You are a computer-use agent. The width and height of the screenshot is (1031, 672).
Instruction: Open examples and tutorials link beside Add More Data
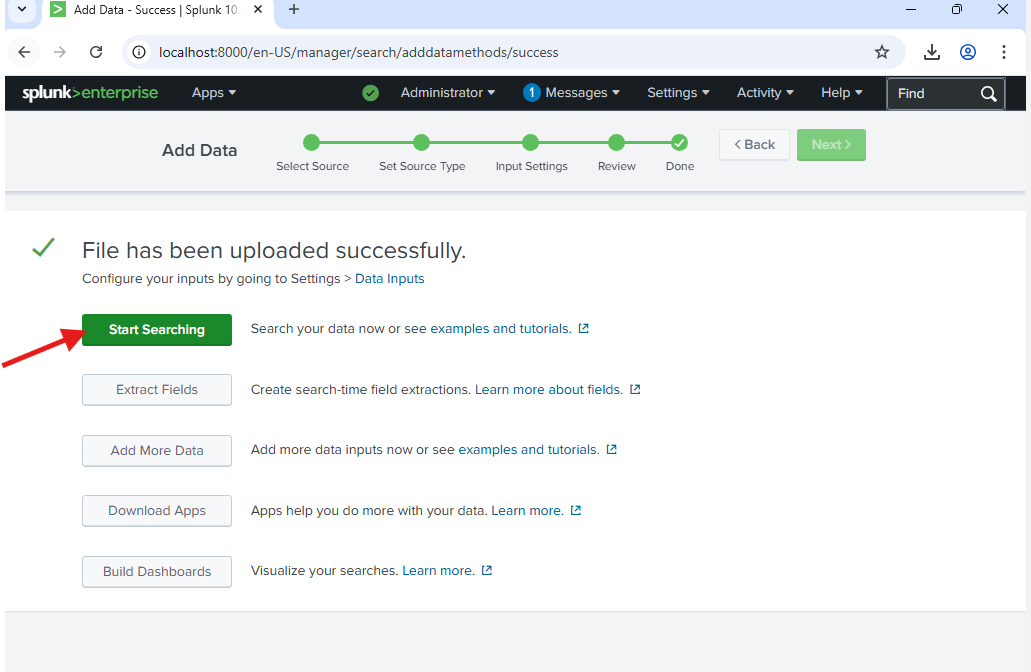(x=529, y=450)
